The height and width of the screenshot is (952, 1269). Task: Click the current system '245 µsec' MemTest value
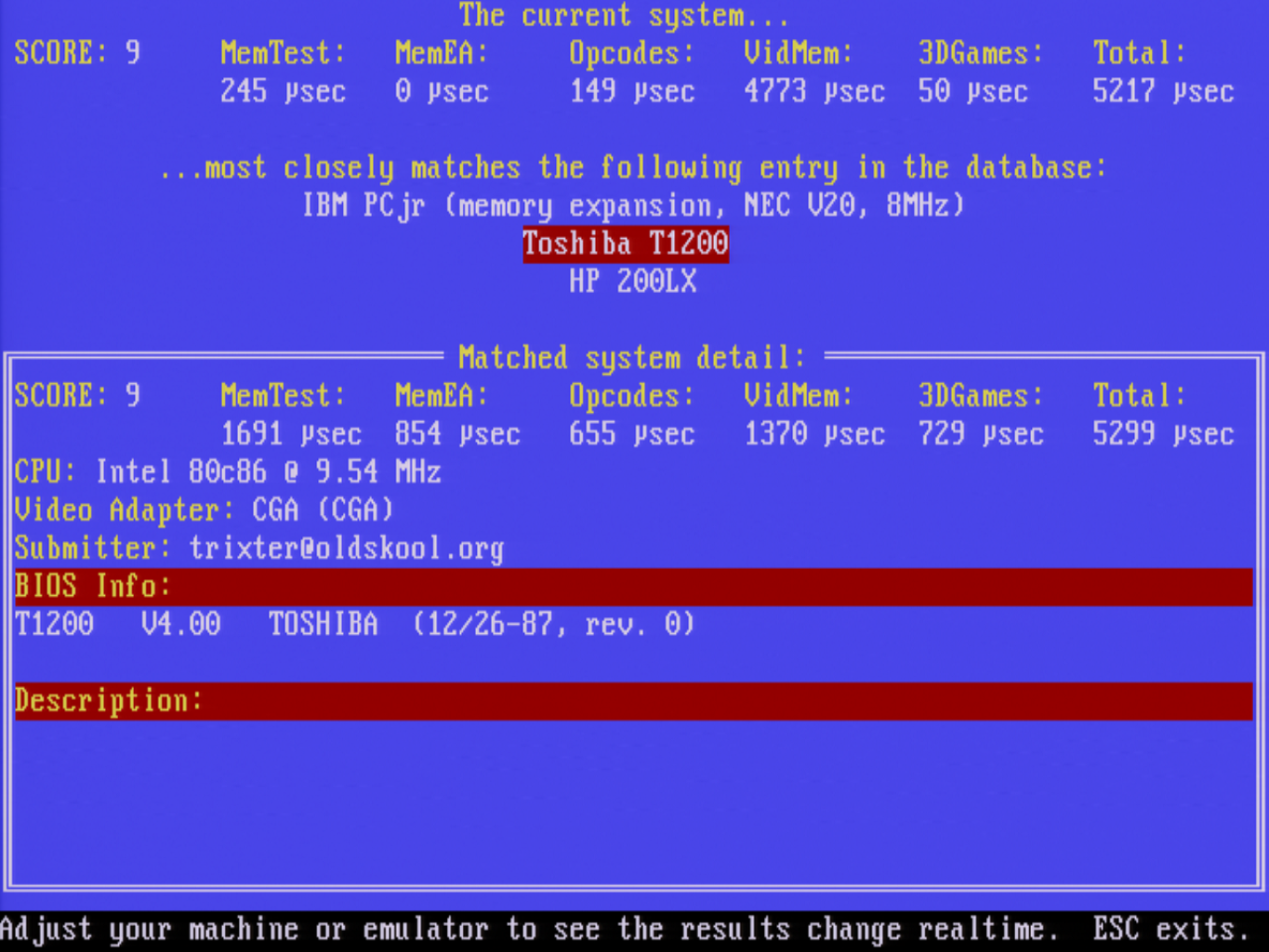284,91
